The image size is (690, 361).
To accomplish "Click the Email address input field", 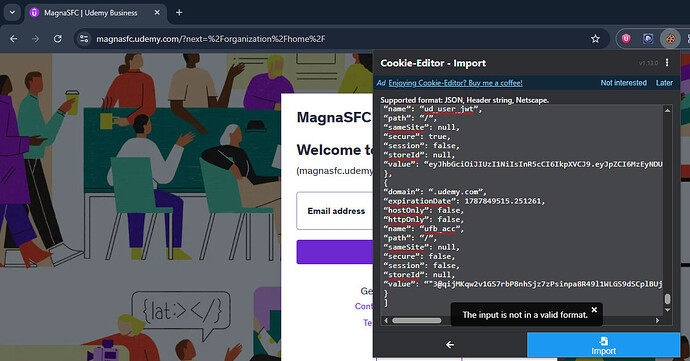I will coord(335,211).
